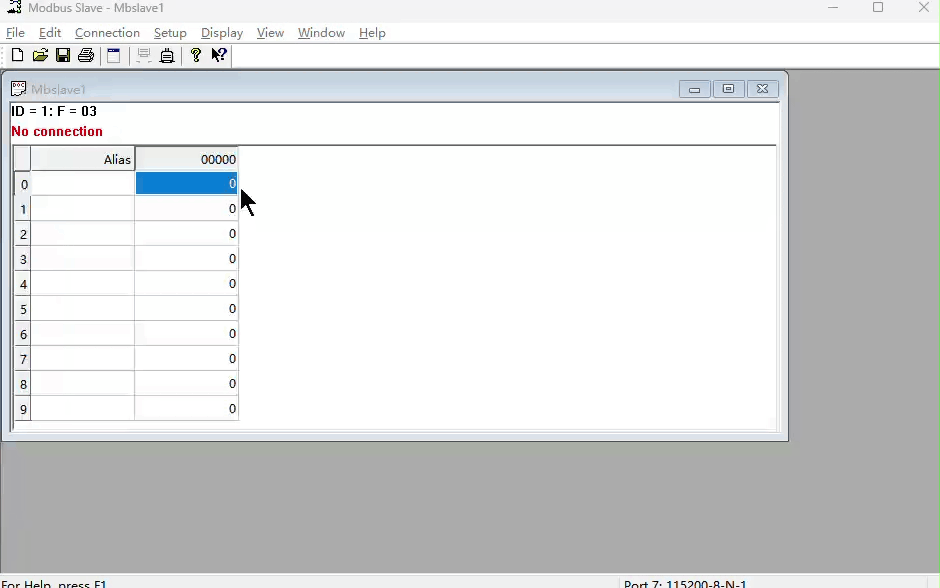Click the Mbslave1 document icon in title bar
The height and width of the screenshot is (588, 940).
tap(18, 89)
